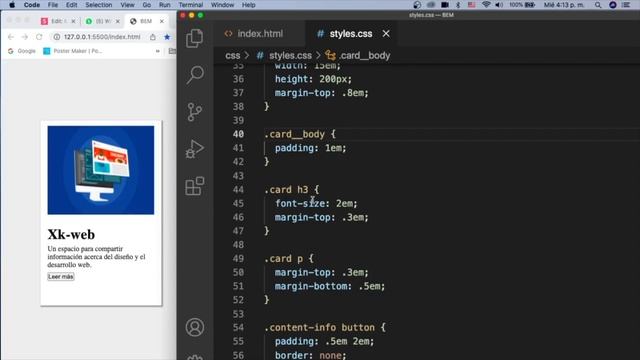Open the View menu

[127, 5]
